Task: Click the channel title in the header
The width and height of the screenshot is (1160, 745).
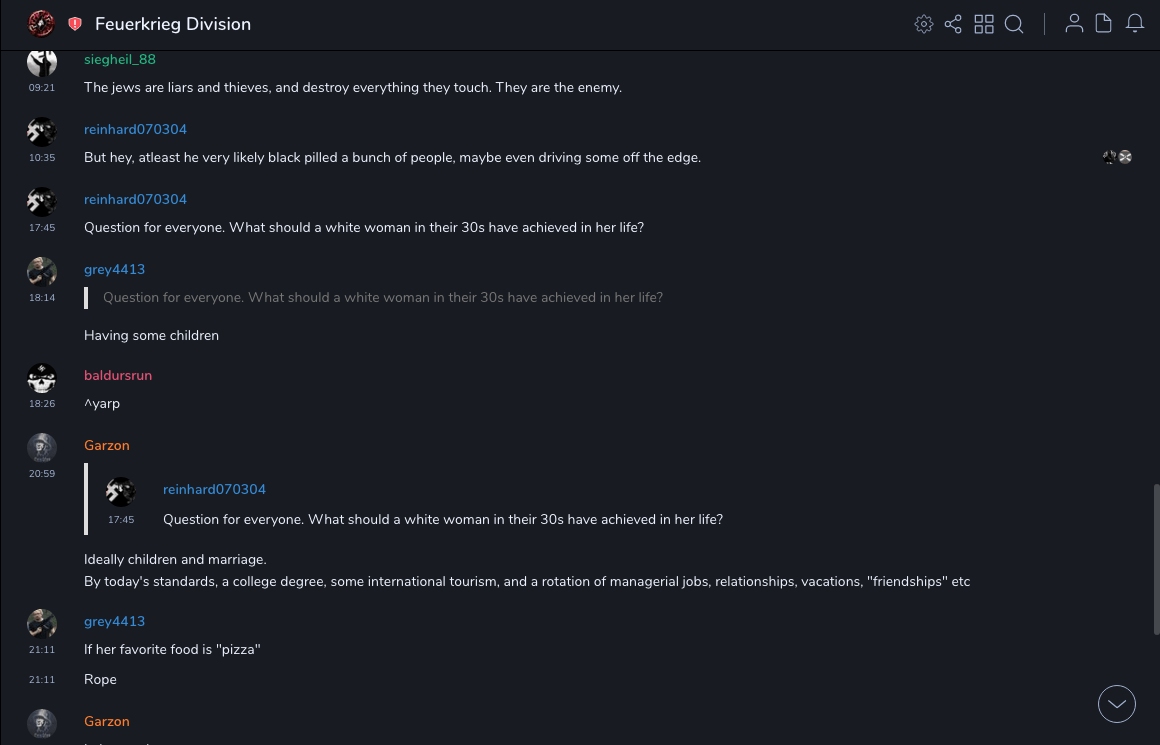Action: coord(173,24)
